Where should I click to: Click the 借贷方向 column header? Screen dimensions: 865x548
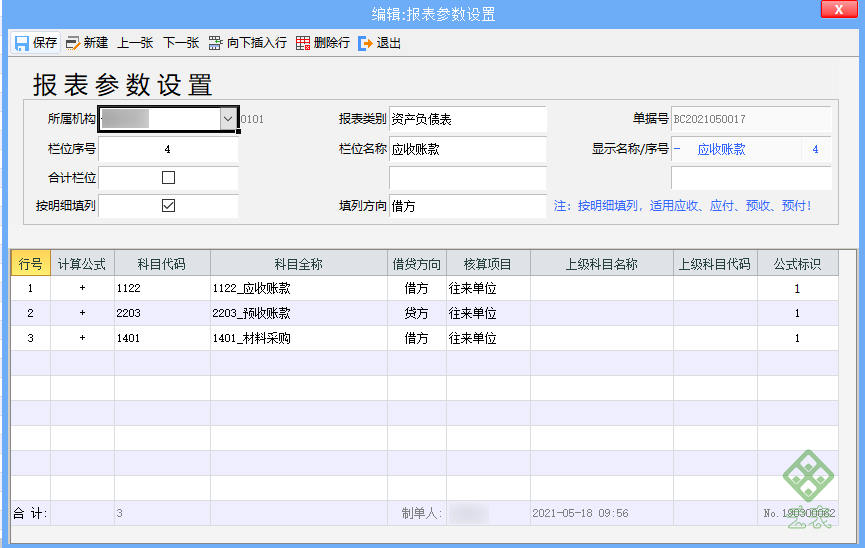(417, 264)
